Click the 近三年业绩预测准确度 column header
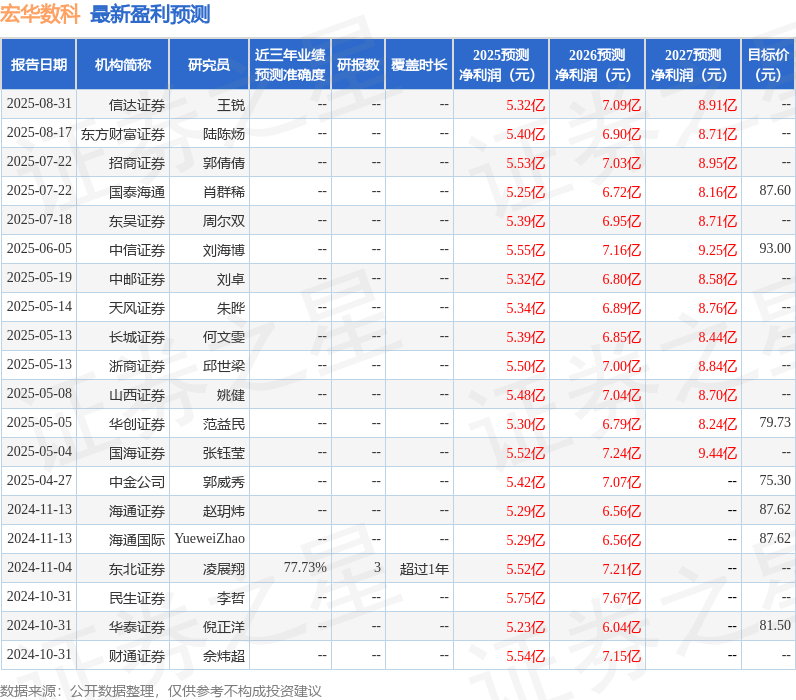 click(x=289, y=65)
